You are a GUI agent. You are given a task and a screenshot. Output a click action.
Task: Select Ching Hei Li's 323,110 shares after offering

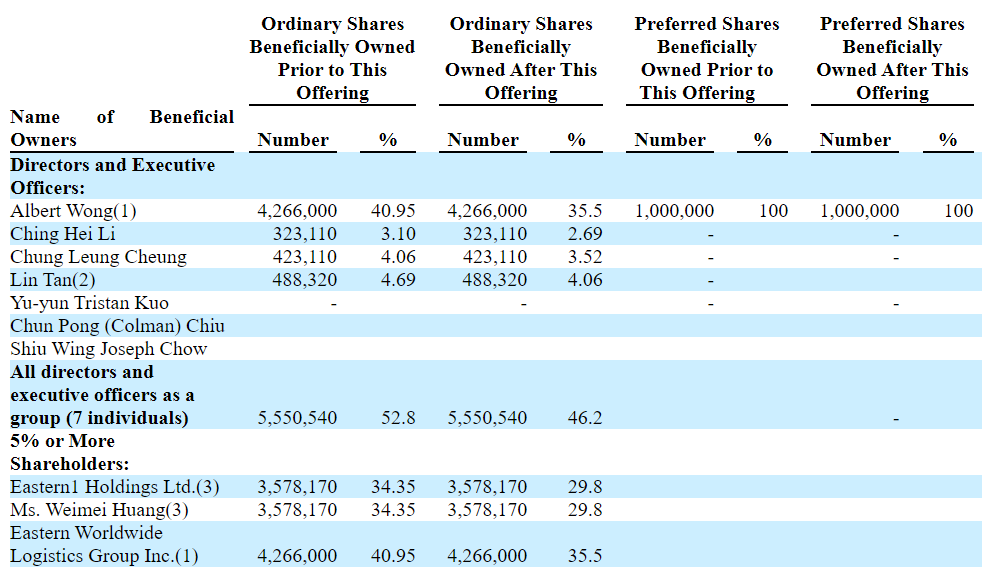click(x=495, y=234)
